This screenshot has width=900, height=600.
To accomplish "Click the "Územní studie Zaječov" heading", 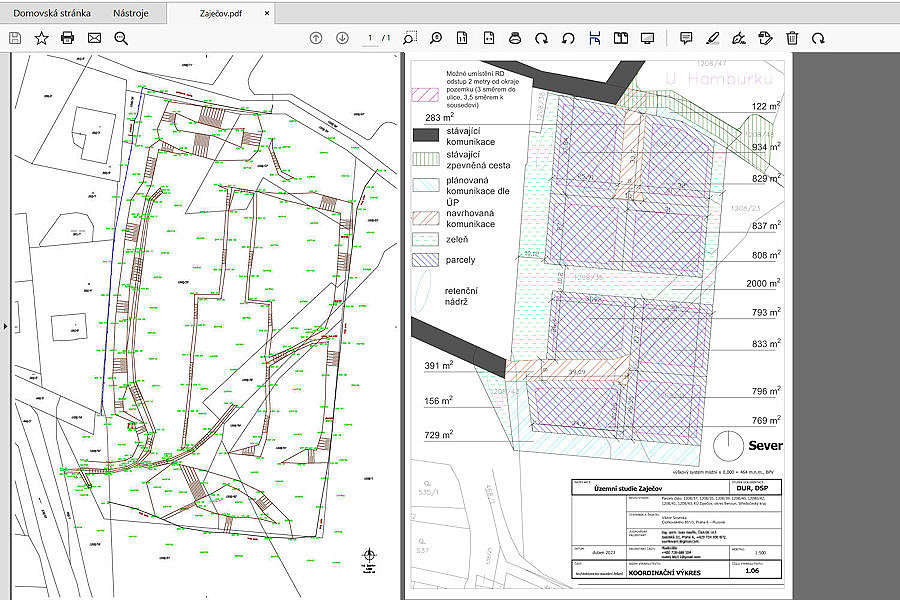I will pos(629,489).
